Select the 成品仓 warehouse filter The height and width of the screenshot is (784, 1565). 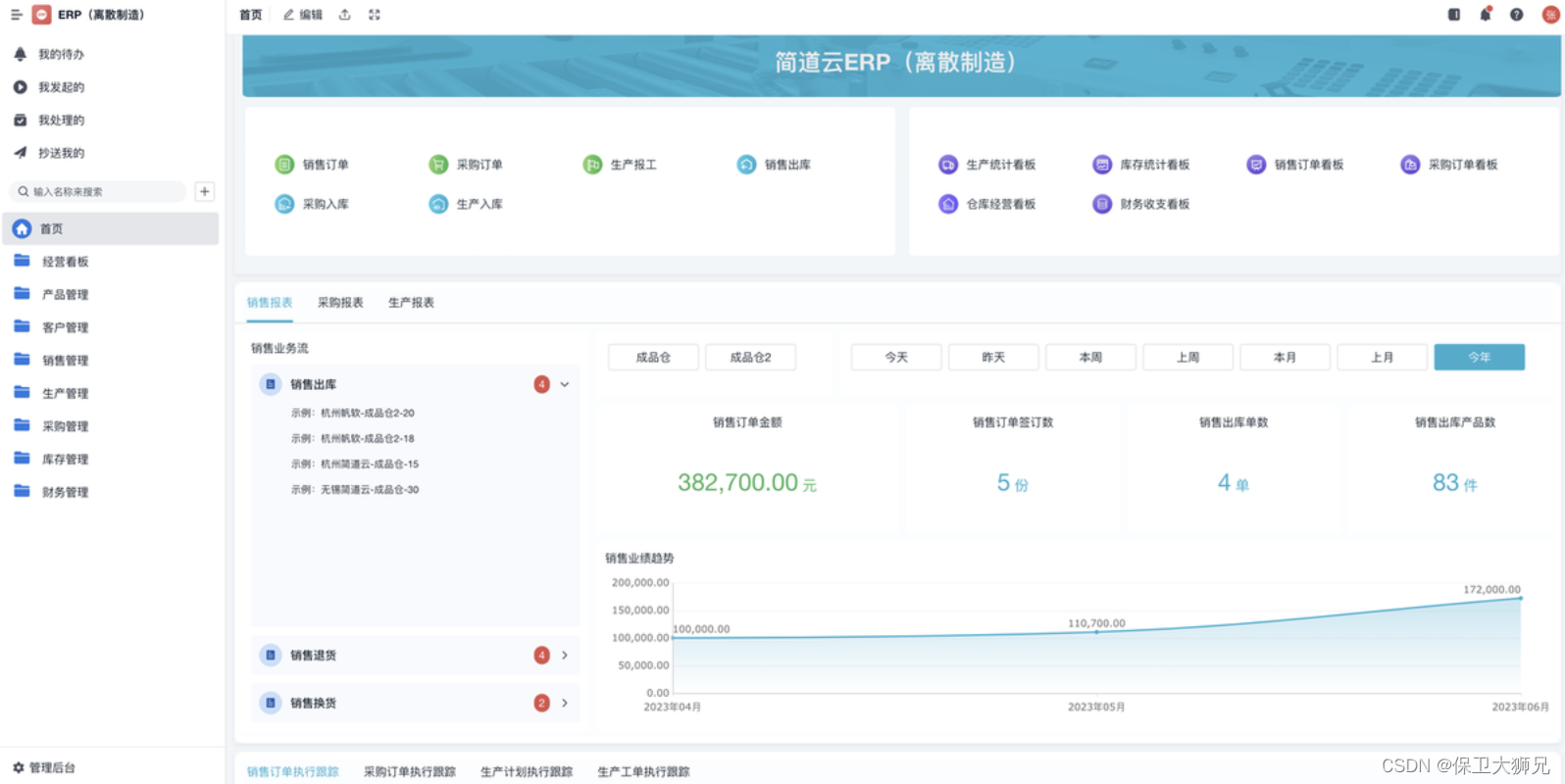[653, 358]
